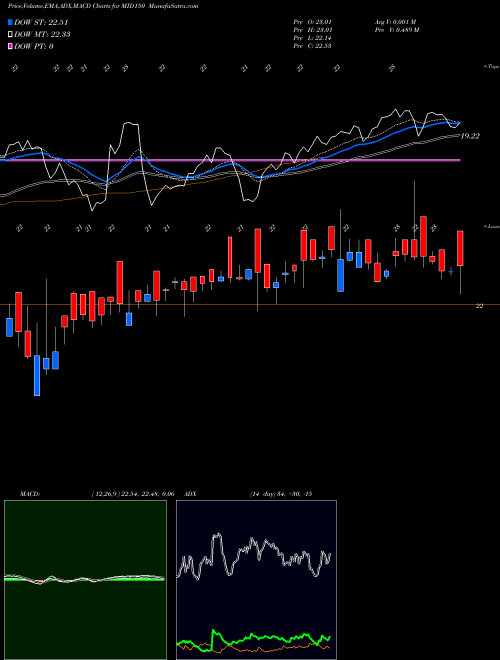Open the ADX indicator chart thumbnail

256,580
